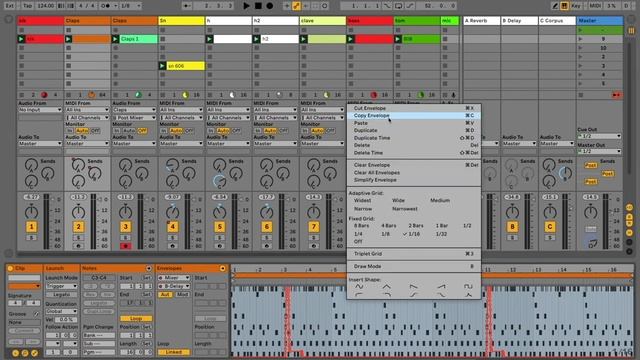Toggle return track C activator
This screenshot has height=360, width=640.
[x=550, y=227]
